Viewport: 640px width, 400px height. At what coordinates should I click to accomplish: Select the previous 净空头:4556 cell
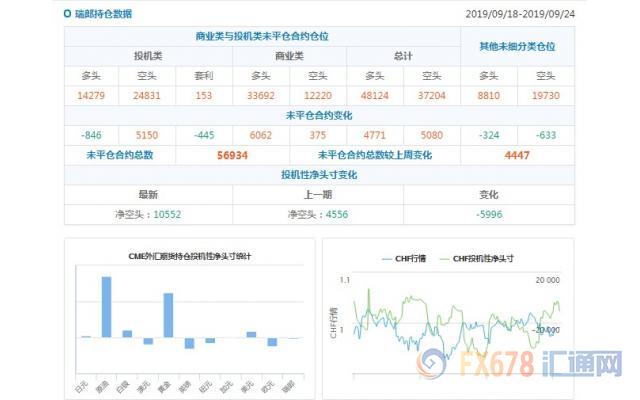pos(318,214)
